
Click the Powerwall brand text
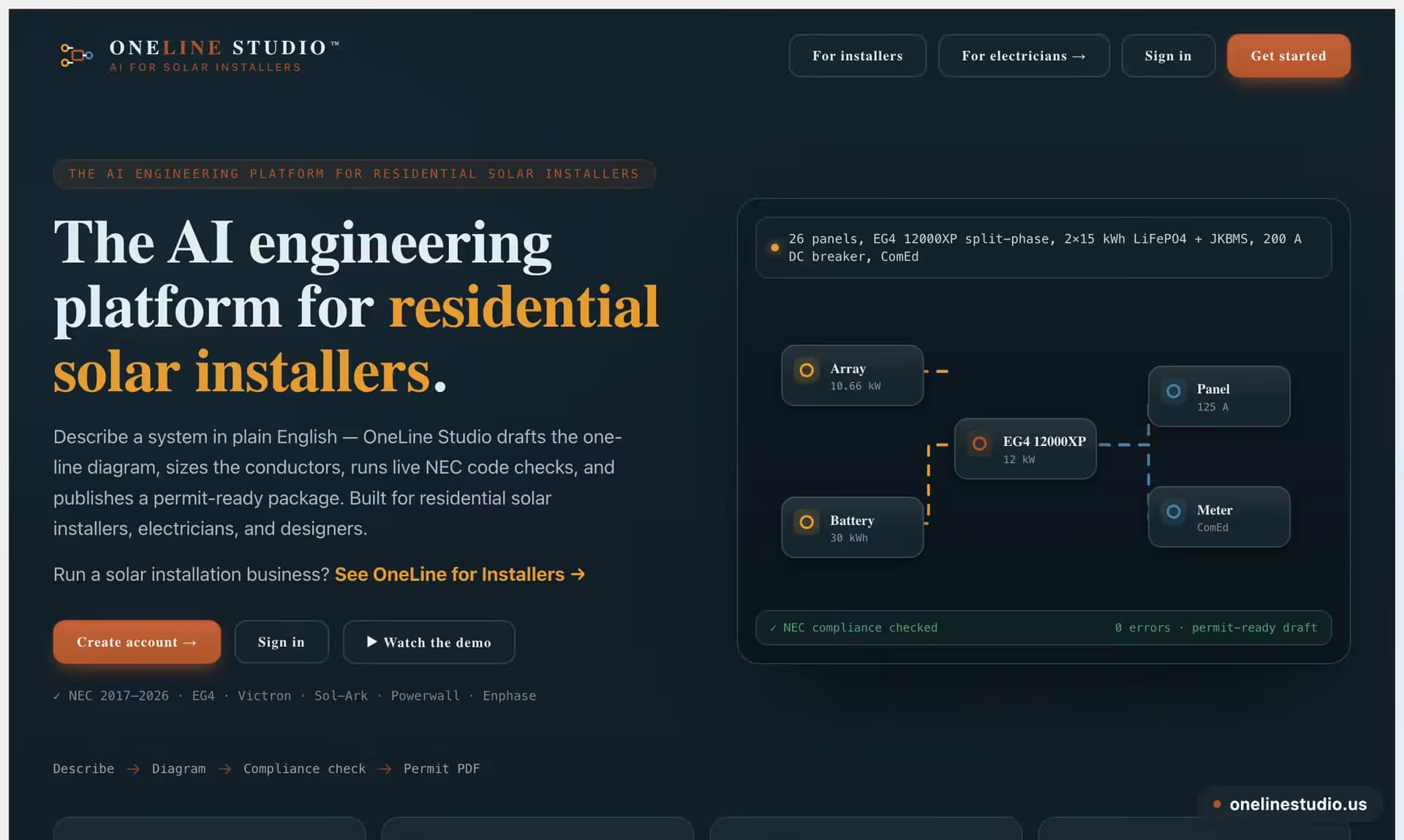425,696
